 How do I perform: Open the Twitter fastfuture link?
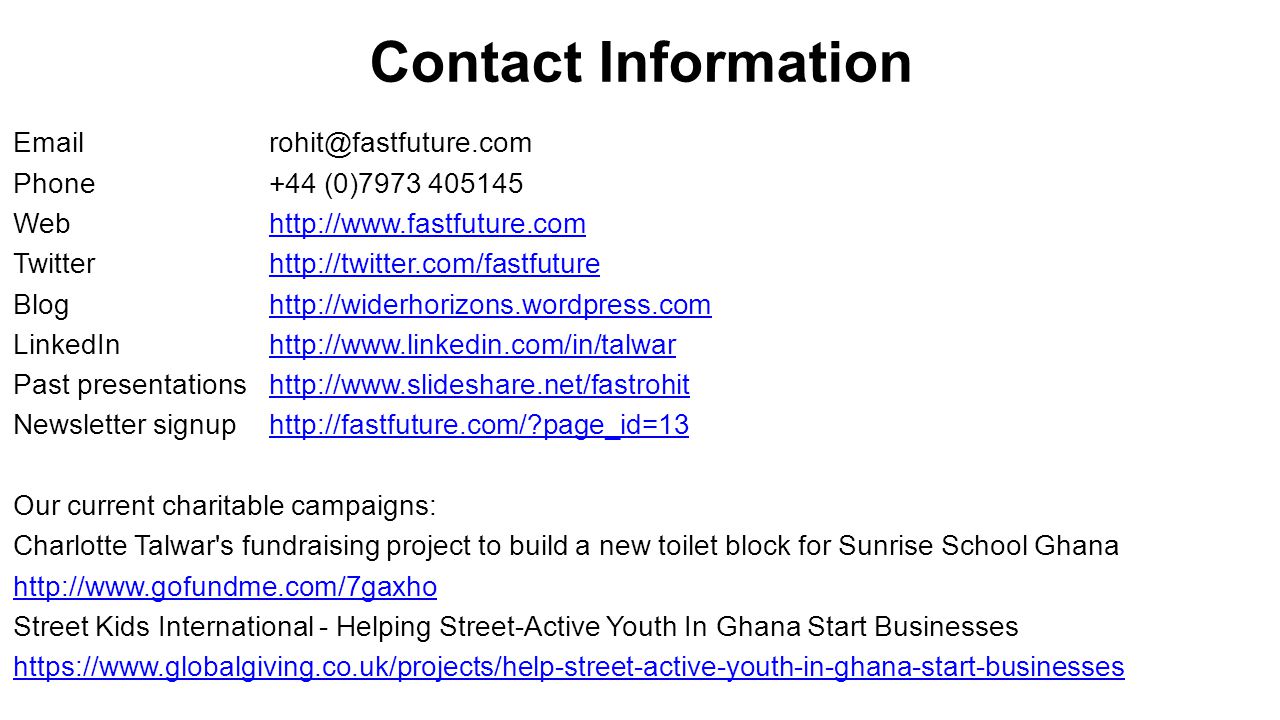point(434,264)
